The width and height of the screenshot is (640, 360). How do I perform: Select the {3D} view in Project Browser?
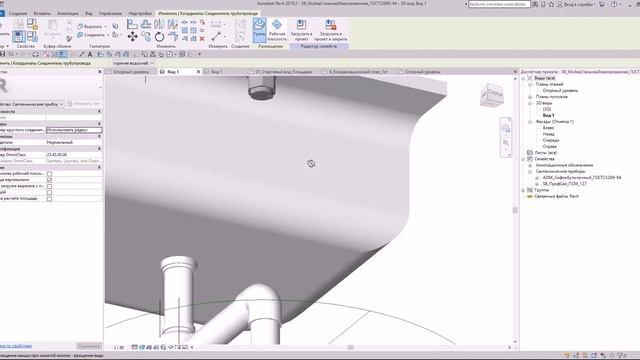[x=547, y=109]
